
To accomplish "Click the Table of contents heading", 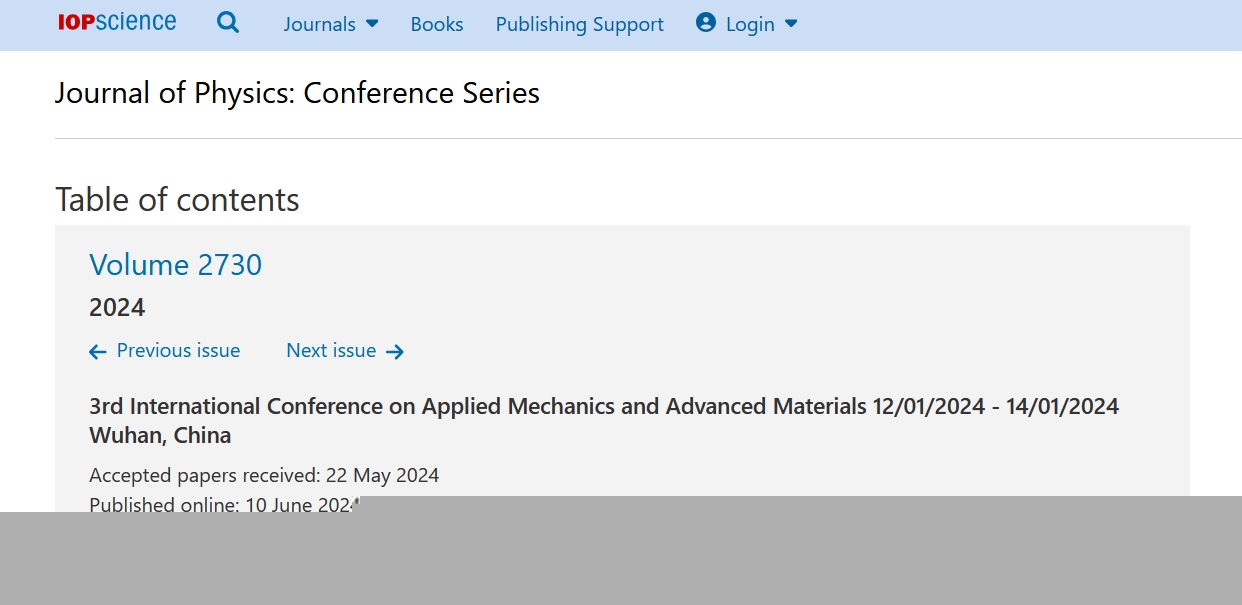I will pyautogui.click(x=177, y=200).
